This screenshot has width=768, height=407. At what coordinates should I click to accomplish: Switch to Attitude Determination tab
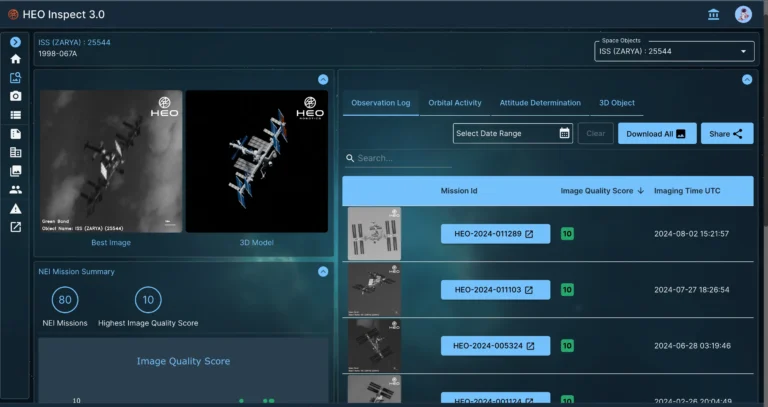coord(540,103)
